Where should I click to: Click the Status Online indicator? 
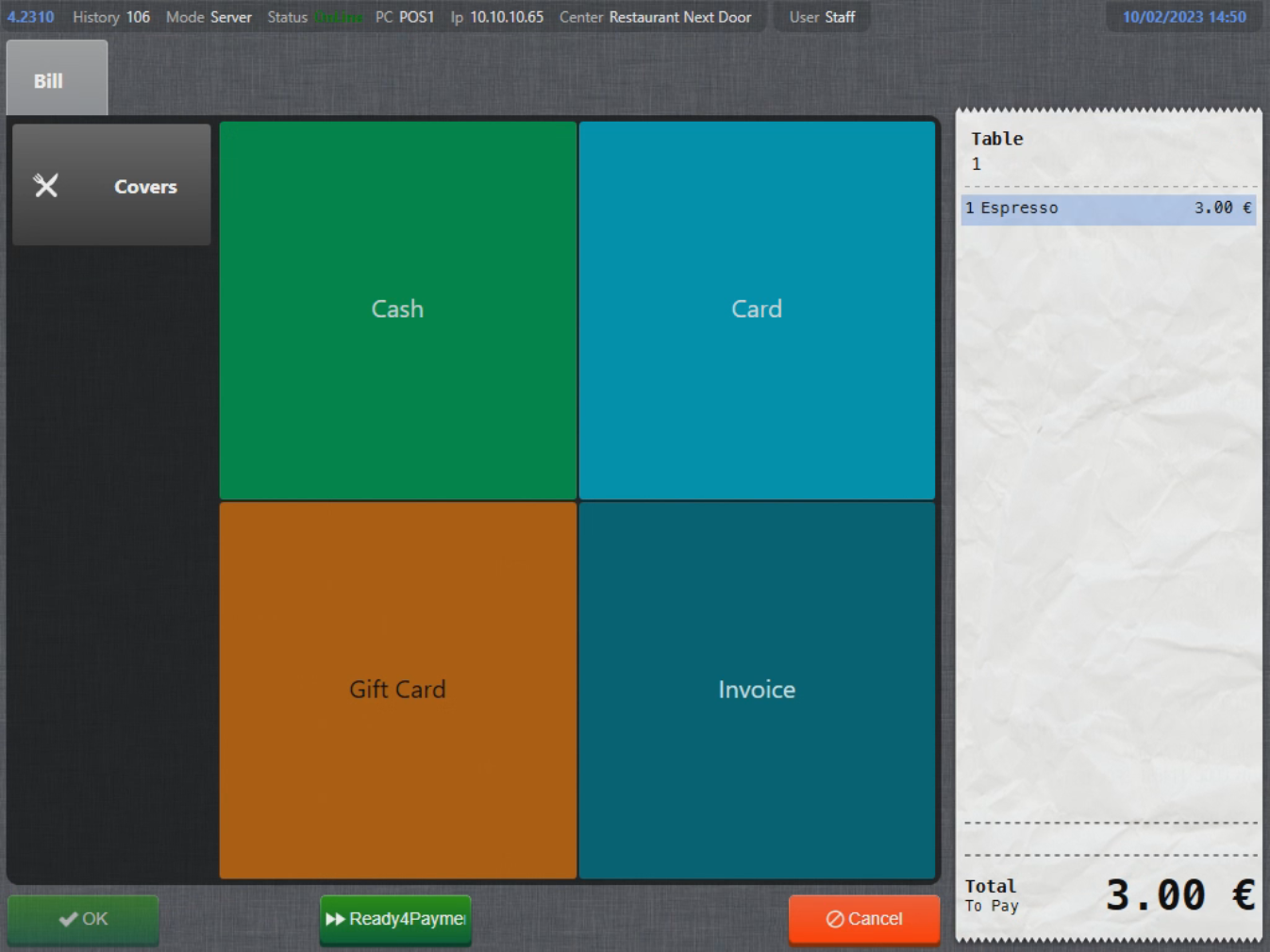coord(314,17)
